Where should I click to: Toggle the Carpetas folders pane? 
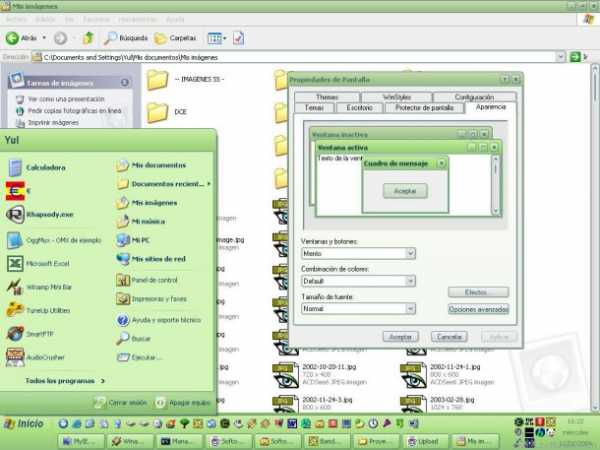[175, 38]
